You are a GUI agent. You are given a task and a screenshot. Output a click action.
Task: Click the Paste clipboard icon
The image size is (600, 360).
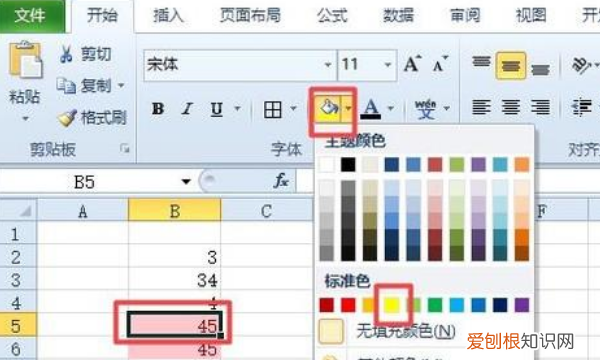click(26, 59)
